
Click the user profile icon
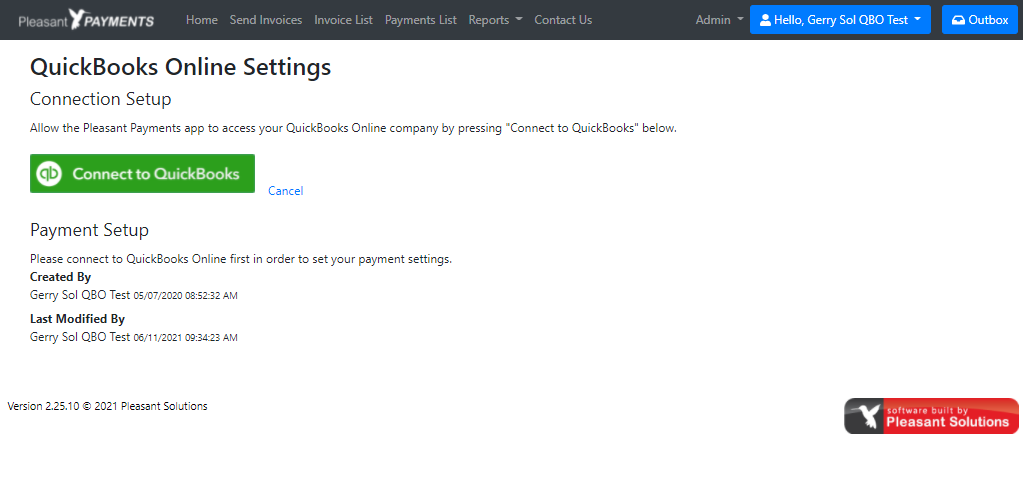(765, 20)
